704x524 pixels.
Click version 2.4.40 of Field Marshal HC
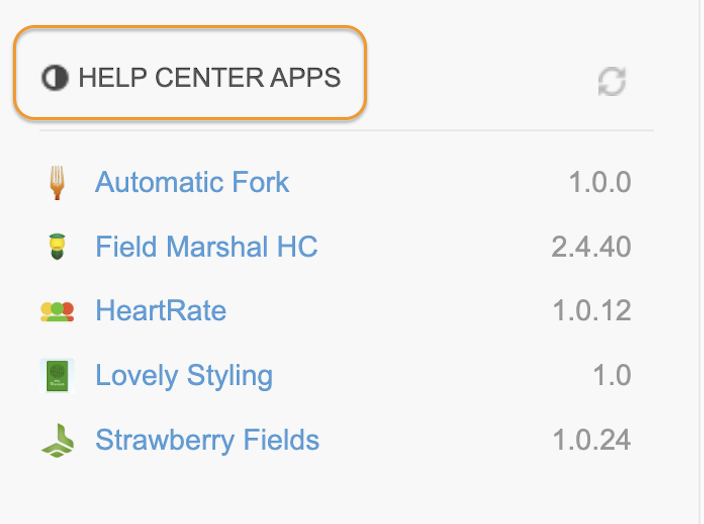[x=591, y=247]
